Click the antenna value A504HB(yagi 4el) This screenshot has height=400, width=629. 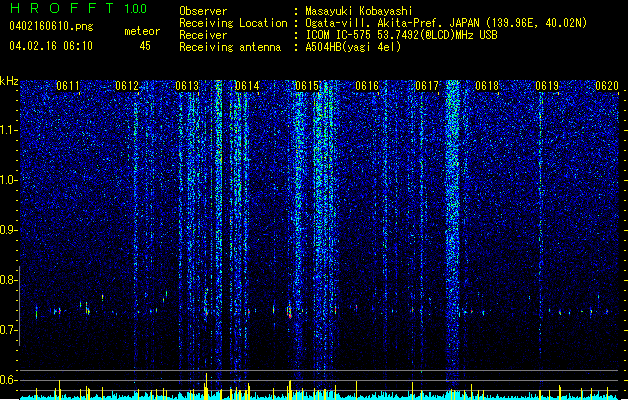(353, 47)
